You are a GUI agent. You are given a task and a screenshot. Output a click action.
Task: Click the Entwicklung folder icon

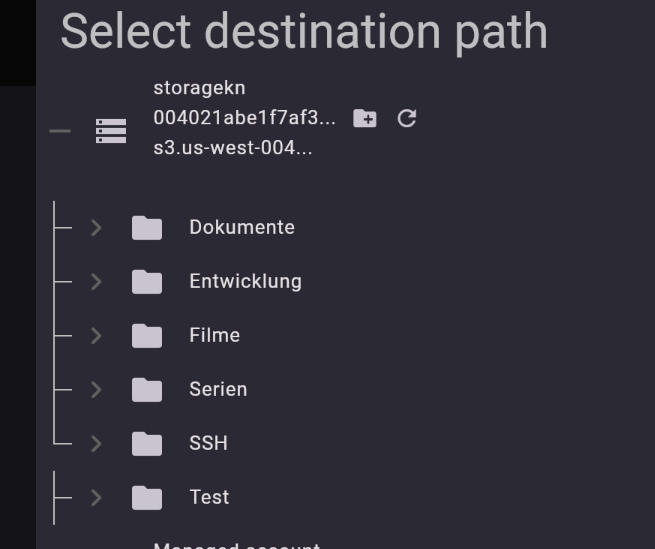pyautogui.click(x=147, y=282)
